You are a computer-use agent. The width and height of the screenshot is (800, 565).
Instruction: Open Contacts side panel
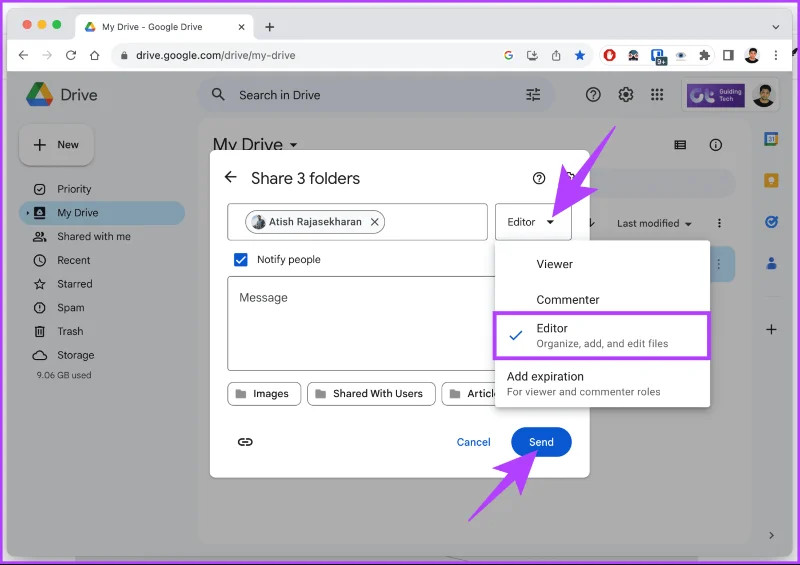tap(771, 263)
